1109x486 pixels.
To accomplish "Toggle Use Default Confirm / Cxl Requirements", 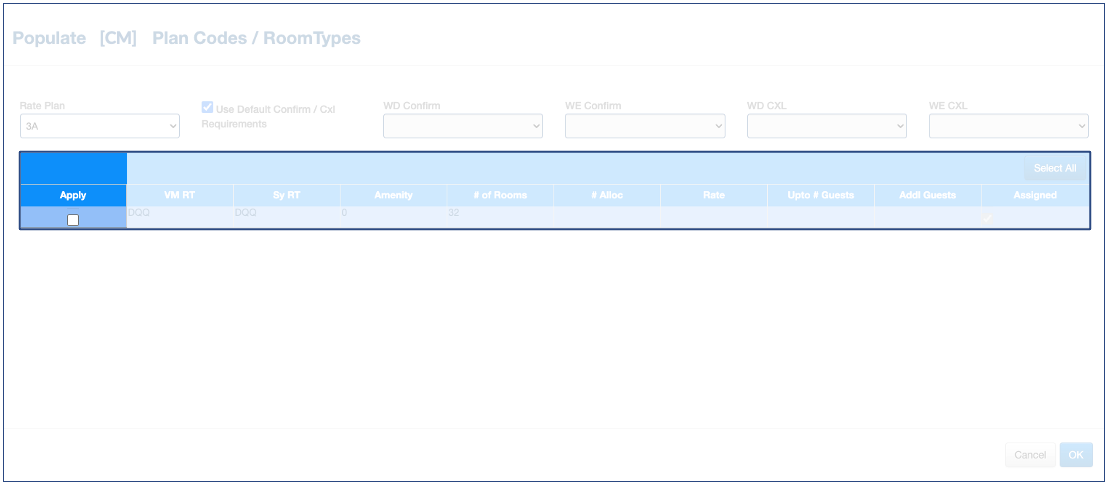I will (x=208, y=107).
